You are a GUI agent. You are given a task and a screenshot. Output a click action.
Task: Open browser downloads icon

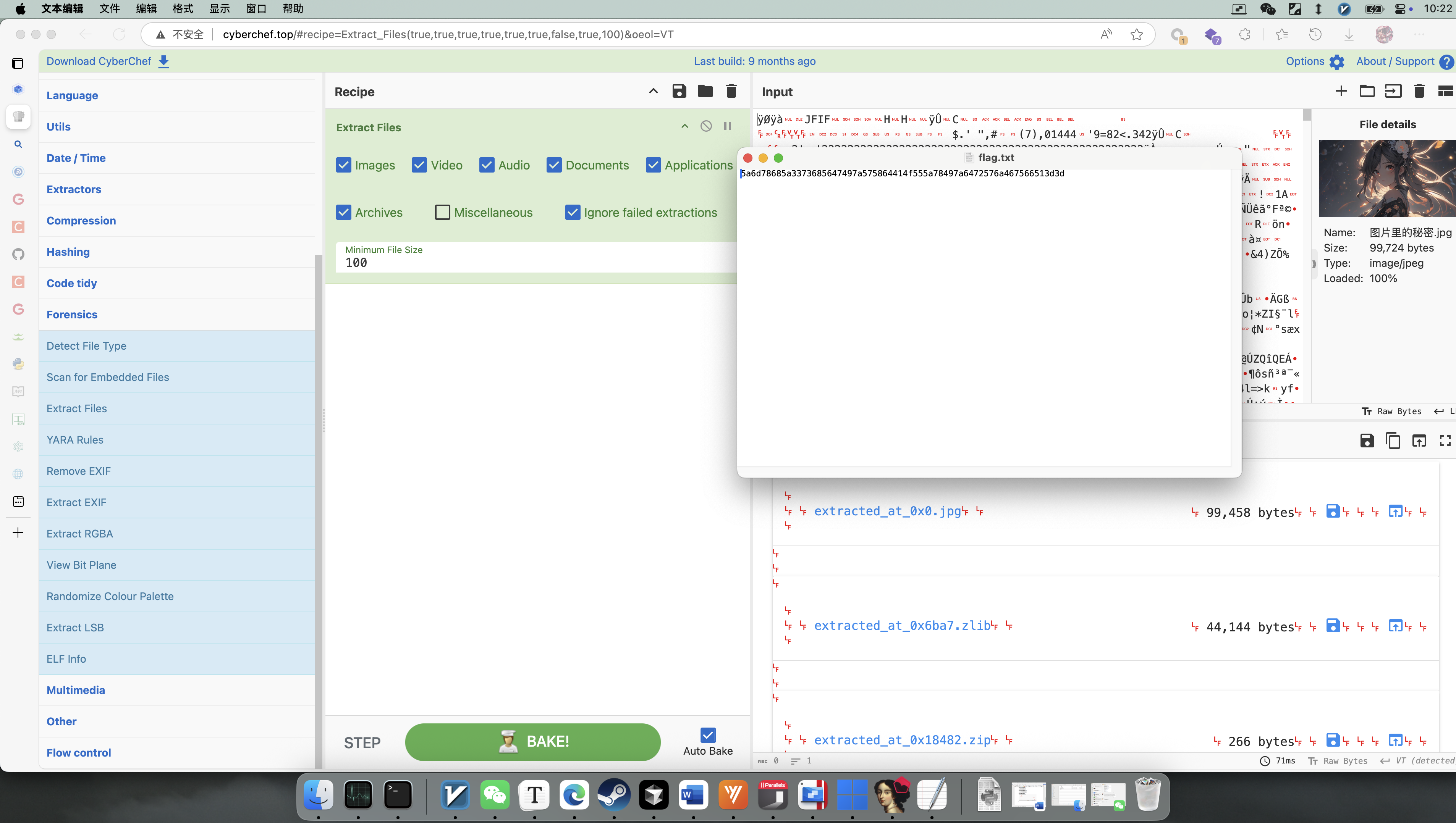click(1349, 34)
